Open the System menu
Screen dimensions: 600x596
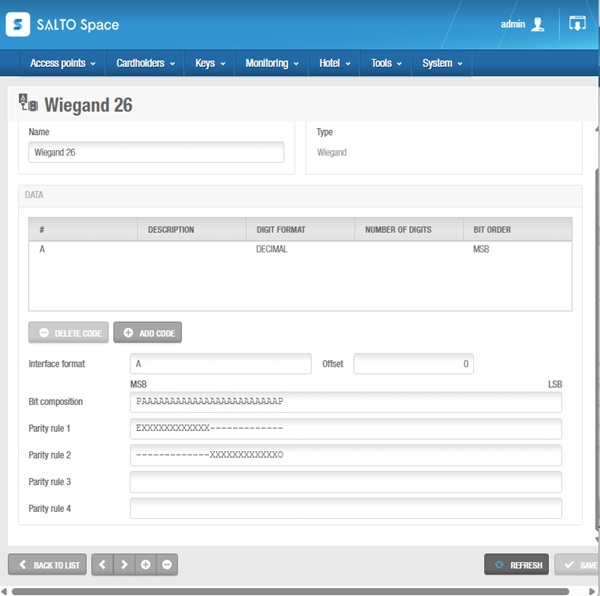(442, 63)
